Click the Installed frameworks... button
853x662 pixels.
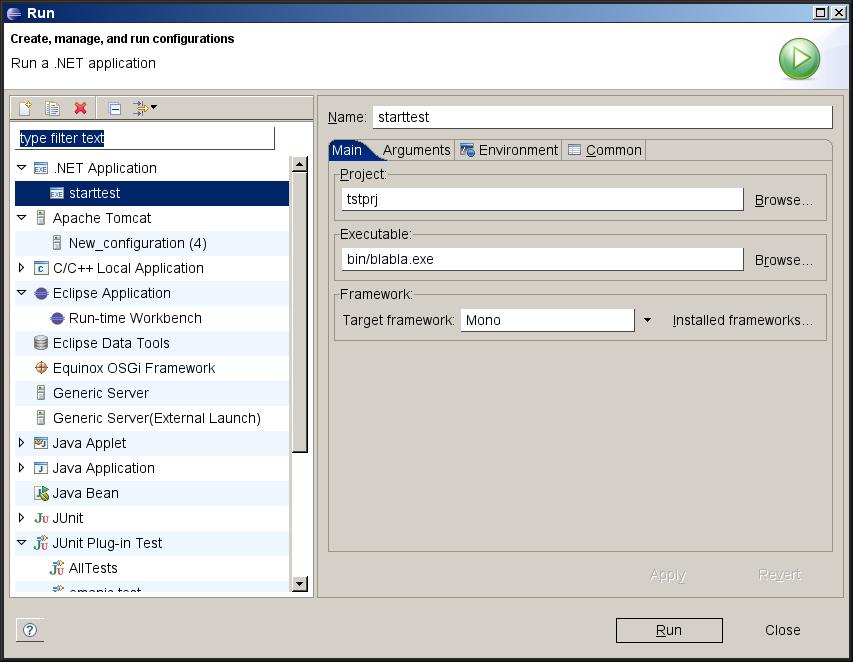click(742, 320)
